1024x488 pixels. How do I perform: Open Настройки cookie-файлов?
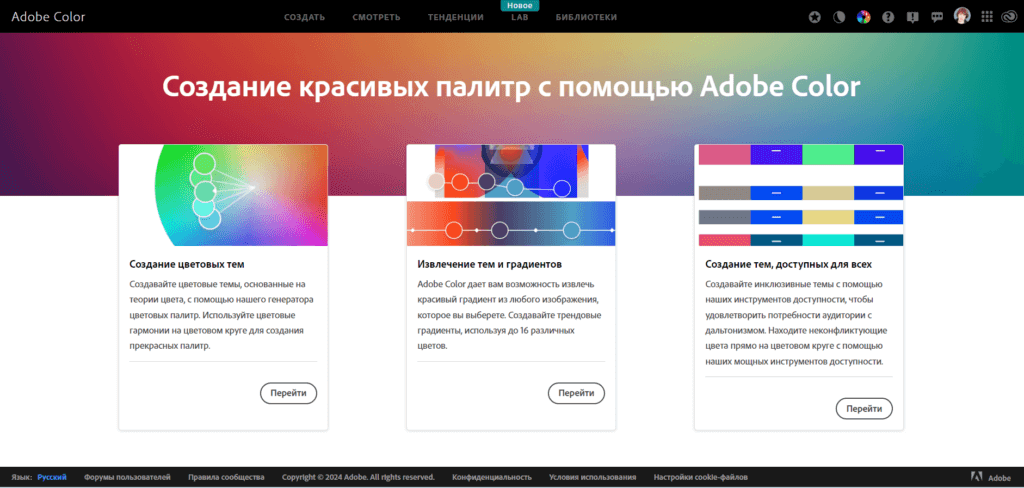point(701,478)
